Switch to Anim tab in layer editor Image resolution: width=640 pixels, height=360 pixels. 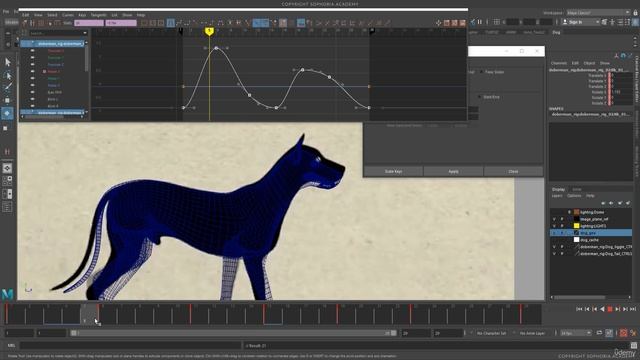click(x=577, y=189)
